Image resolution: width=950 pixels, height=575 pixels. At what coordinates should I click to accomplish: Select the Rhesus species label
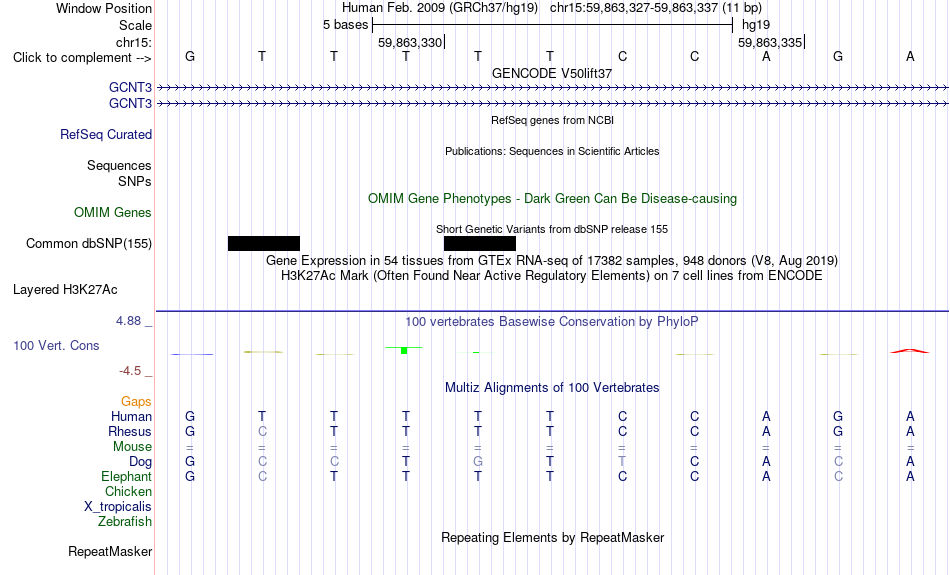pos(130,431)
